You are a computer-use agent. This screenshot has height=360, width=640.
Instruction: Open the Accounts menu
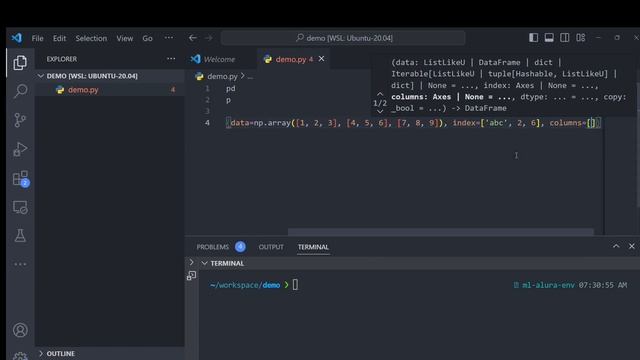point(20,330)
